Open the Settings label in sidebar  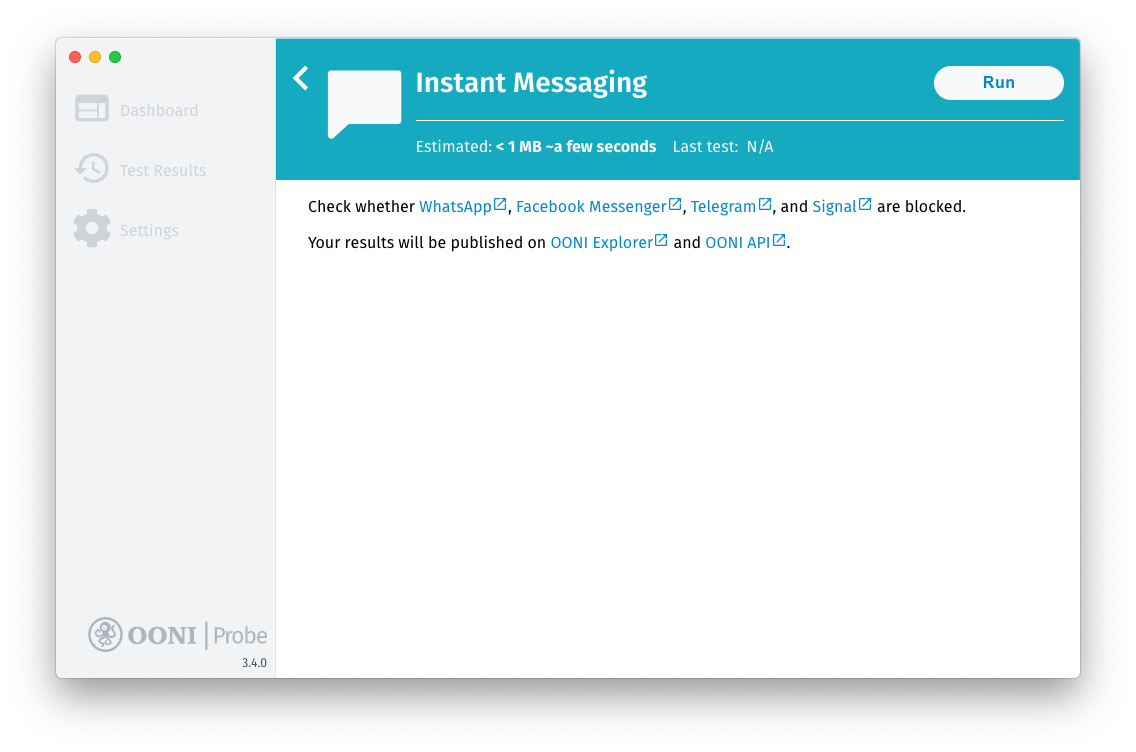click(149, 231)
